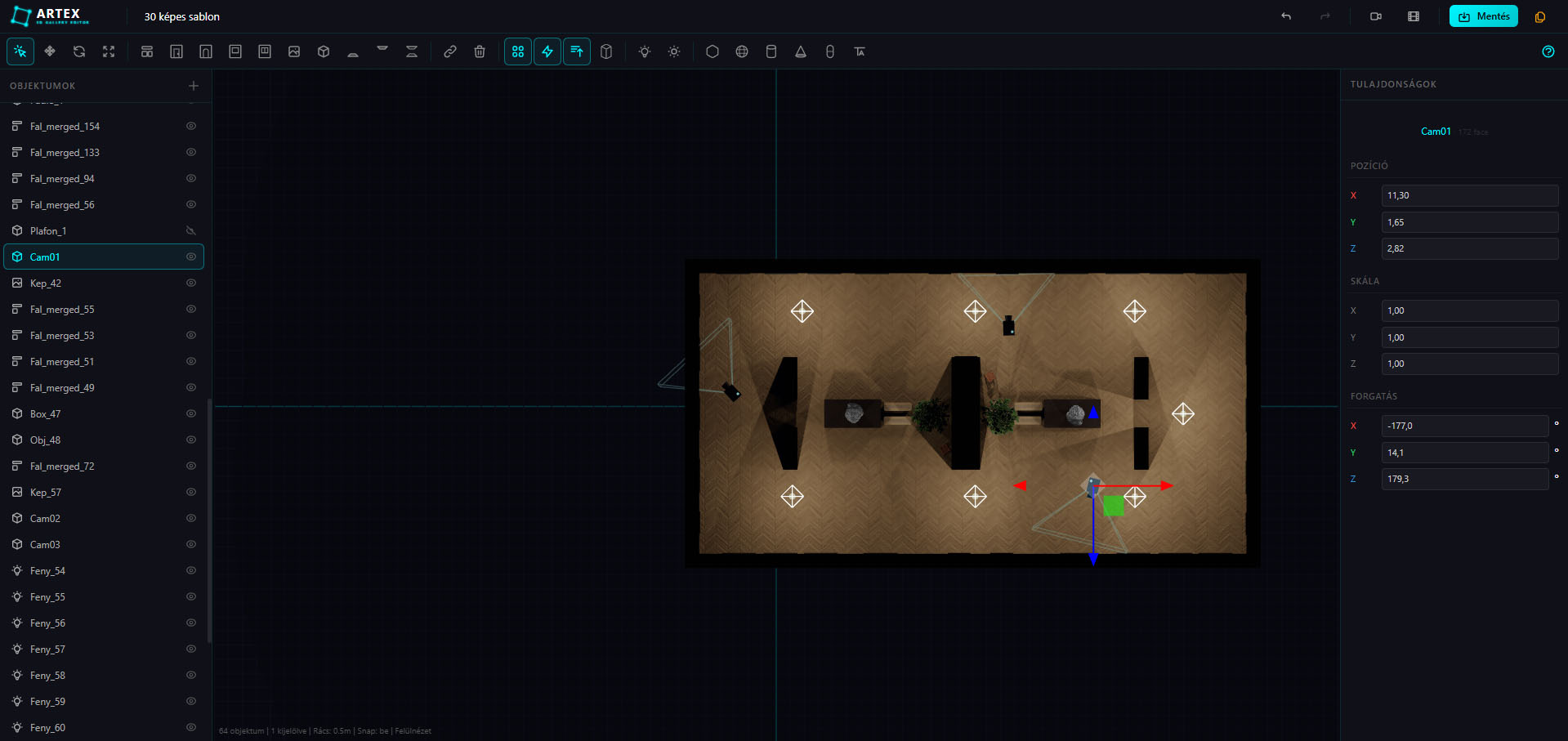Select the move tool in toolbar

[50, 51]
